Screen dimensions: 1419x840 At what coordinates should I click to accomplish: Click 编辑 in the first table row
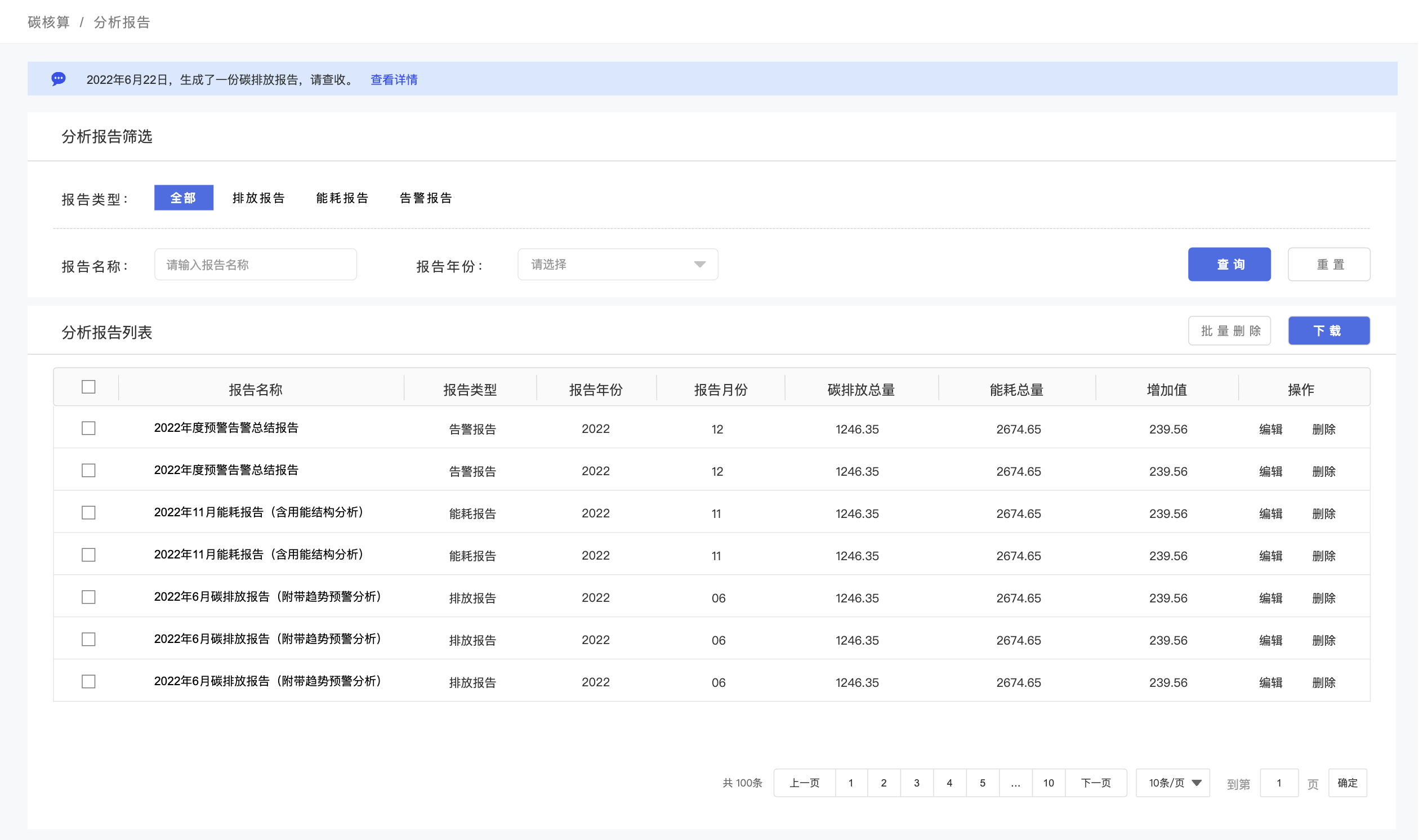pyautogui.click(x=1270, y=429)
